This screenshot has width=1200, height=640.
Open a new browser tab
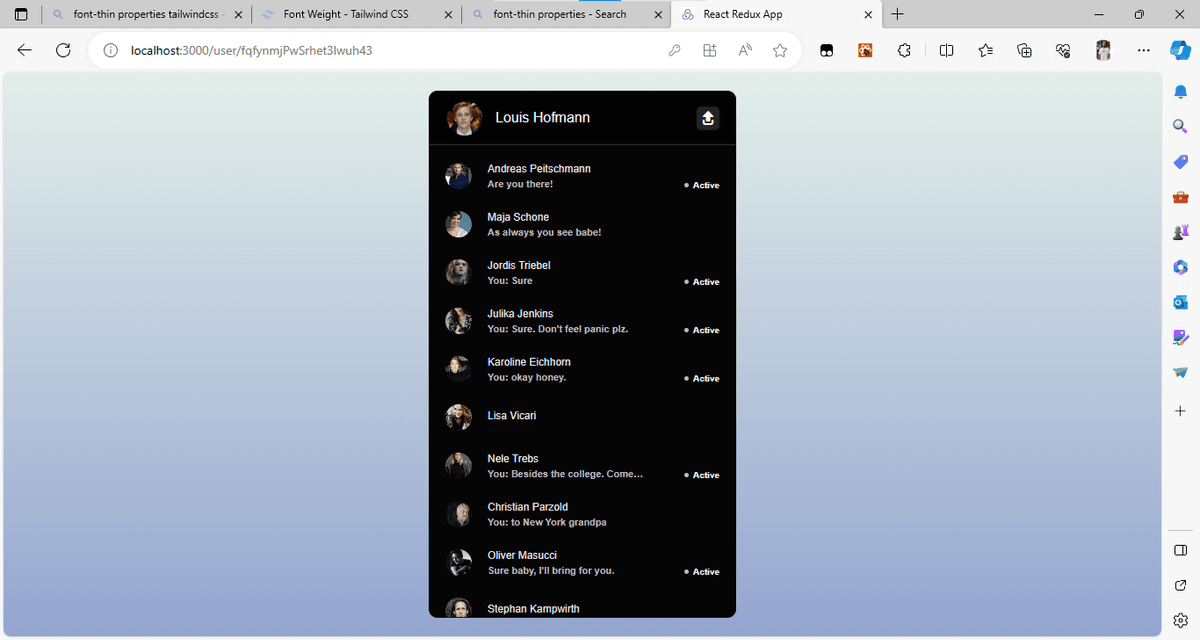897,15
